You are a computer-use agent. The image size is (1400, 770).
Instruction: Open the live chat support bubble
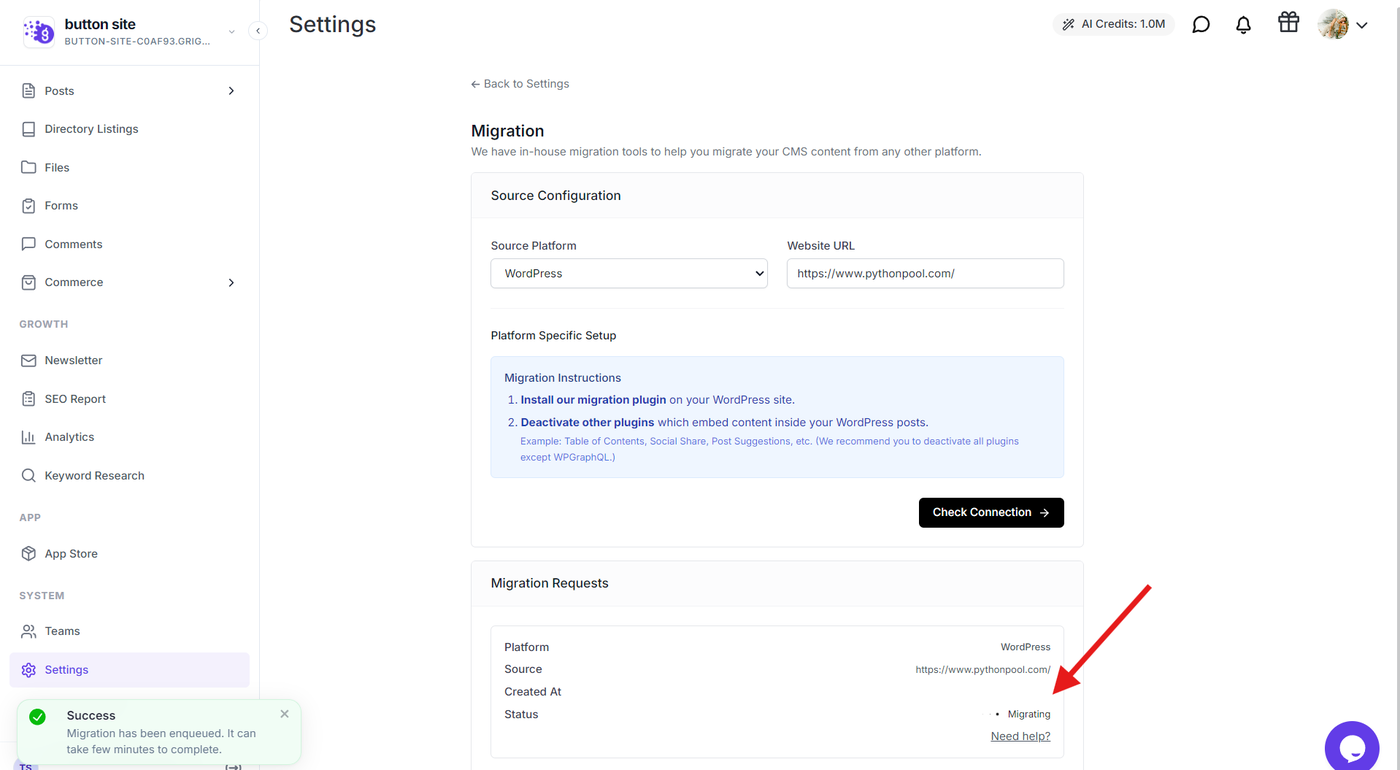[1352, 746]
